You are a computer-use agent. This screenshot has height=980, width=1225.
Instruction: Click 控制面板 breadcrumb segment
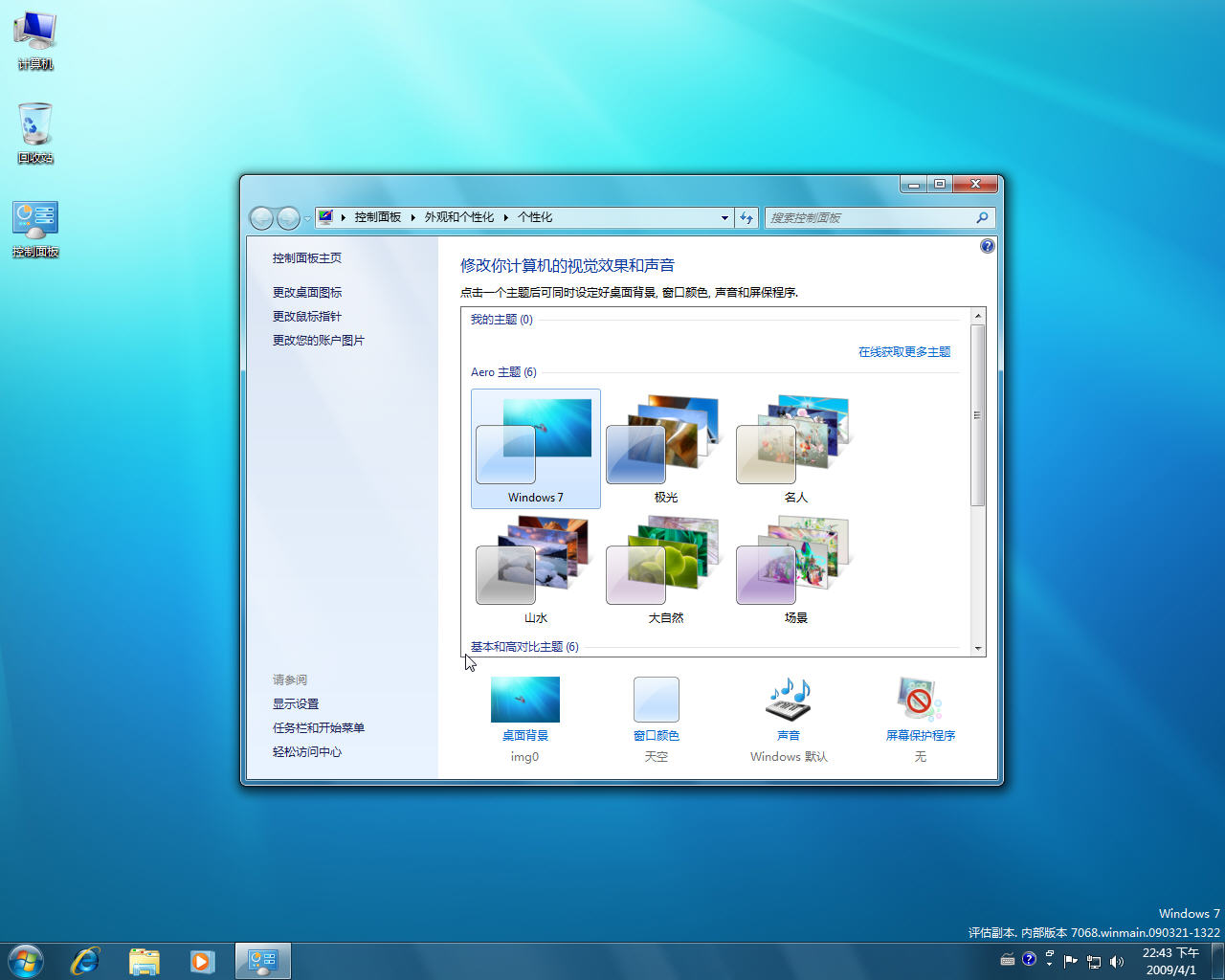pyautogui.click(x=378, y=217)
